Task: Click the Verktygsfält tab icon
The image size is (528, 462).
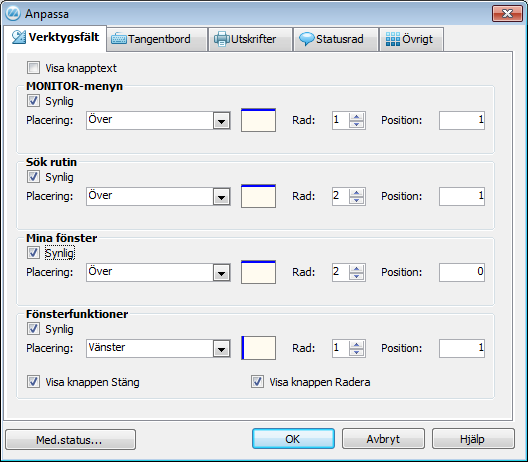Action: point(19,37)
